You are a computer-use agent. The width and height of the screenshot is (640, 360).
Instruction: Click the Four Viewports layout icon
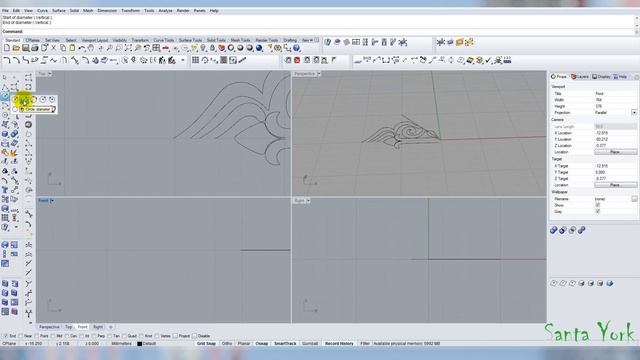(x=156, y=48)
